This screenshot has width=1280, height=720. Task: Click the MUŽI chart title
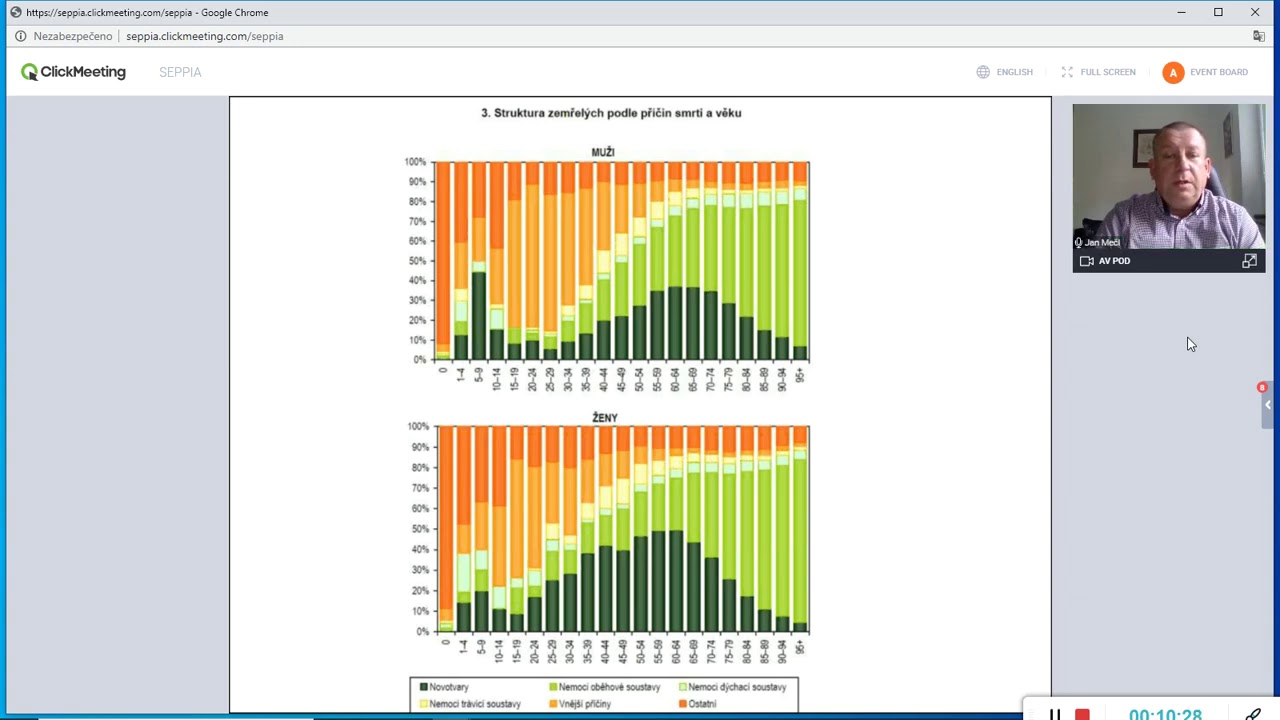click(603, 152)
